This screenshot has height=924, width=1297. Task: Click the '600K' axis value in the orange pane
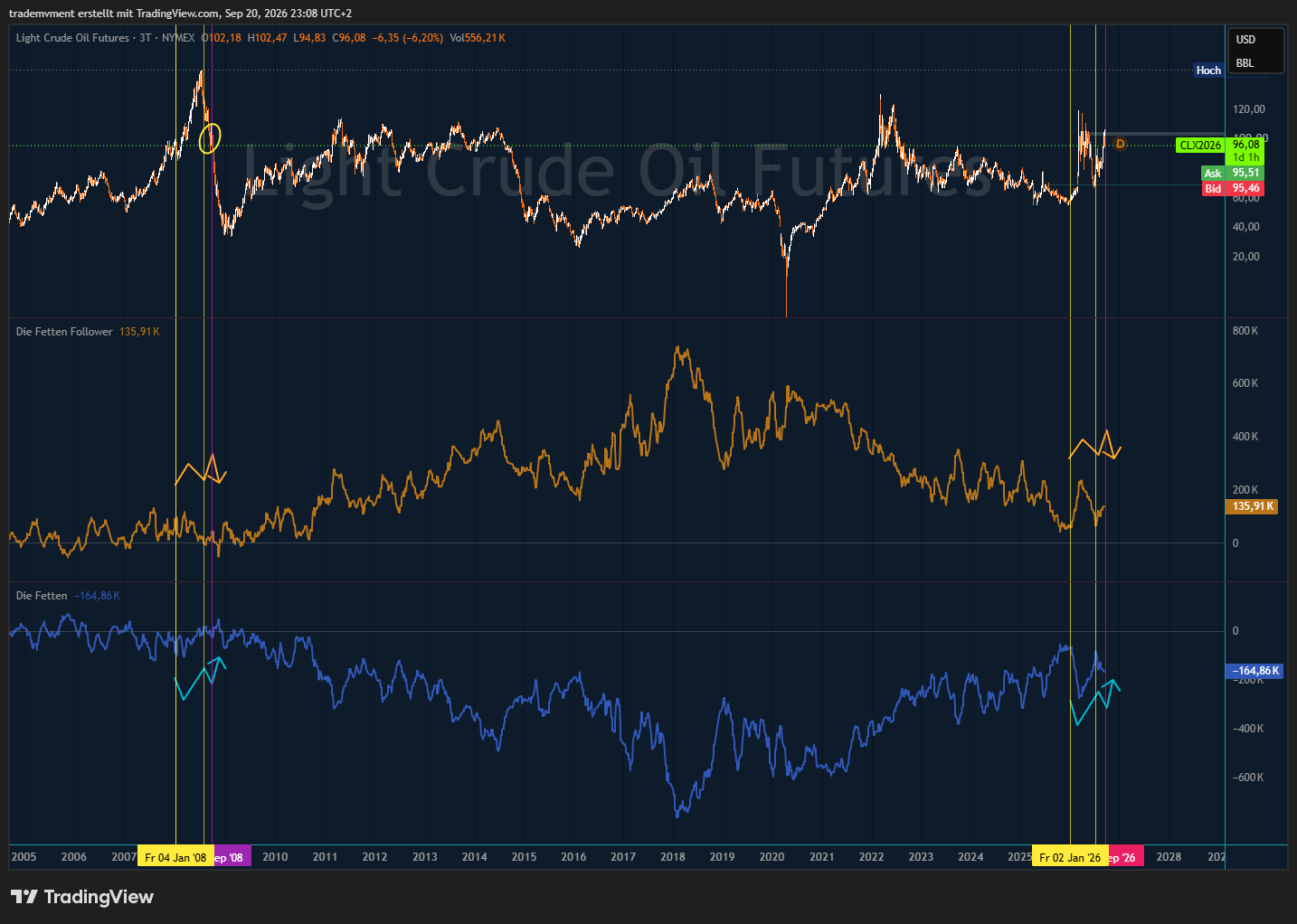click(x=1245, y=383)
